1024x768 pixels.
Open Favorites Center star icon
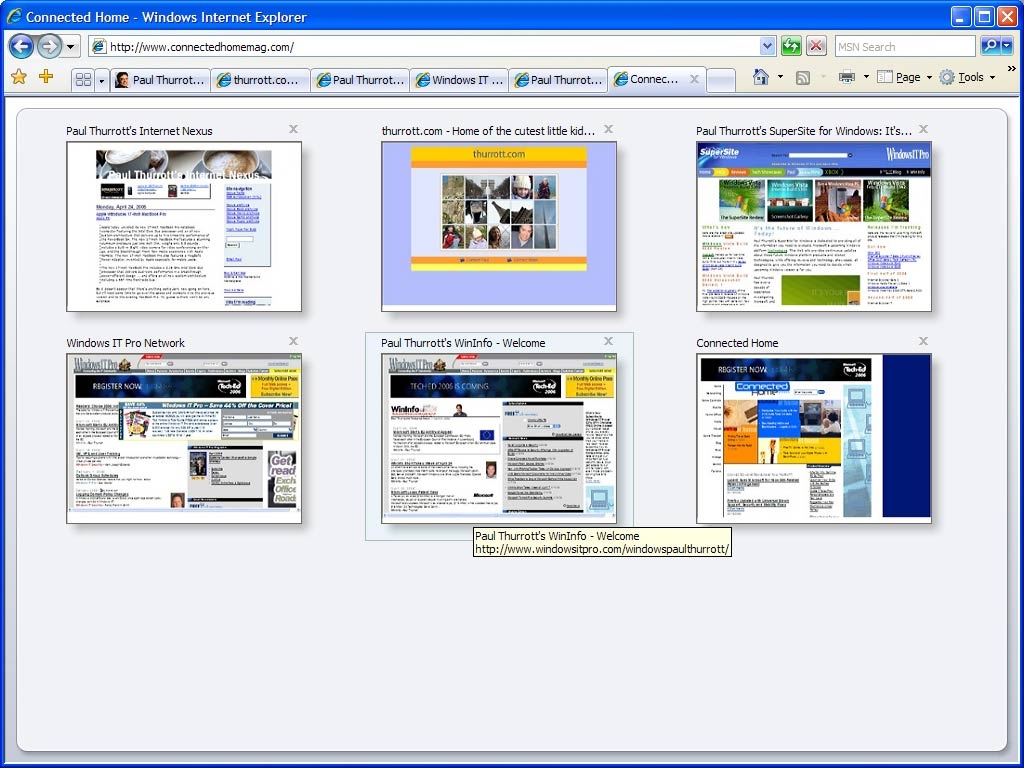pyautogui.click(x=18, y=77)
